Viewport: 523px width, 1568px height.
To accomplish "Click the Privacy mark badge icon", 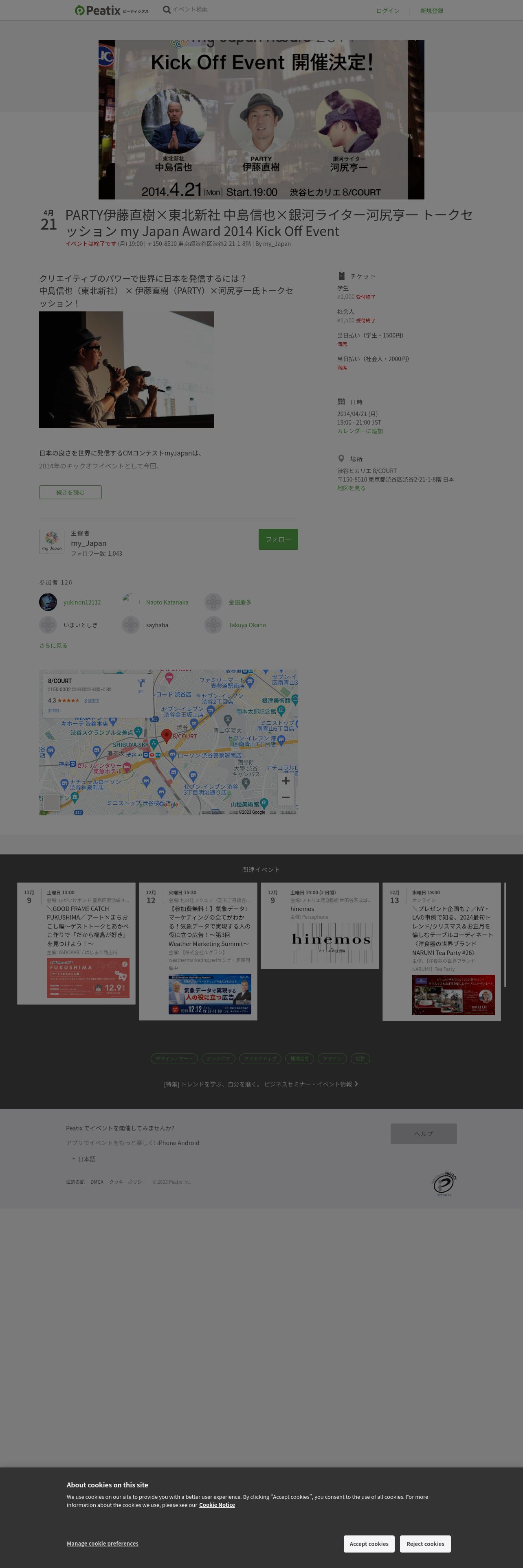I will [444, 1183].
